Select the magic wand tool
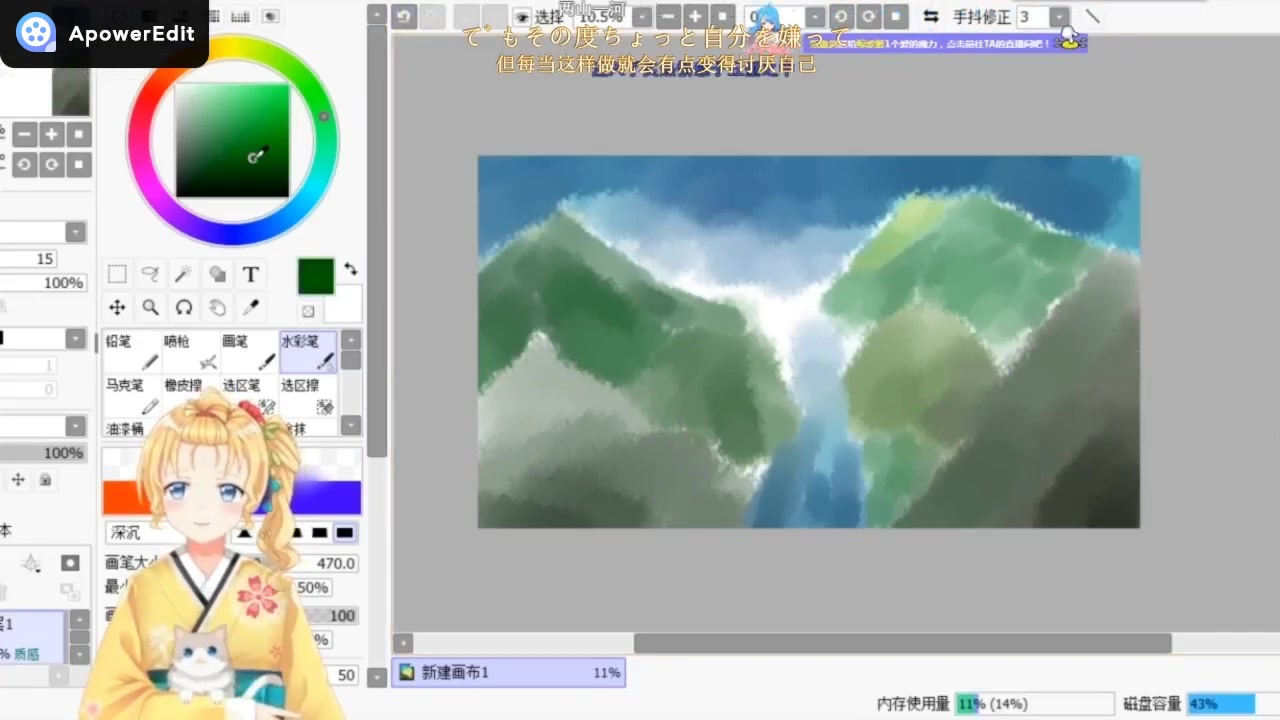Screen dimensions: 1280x720 click(x=183, y=274)
